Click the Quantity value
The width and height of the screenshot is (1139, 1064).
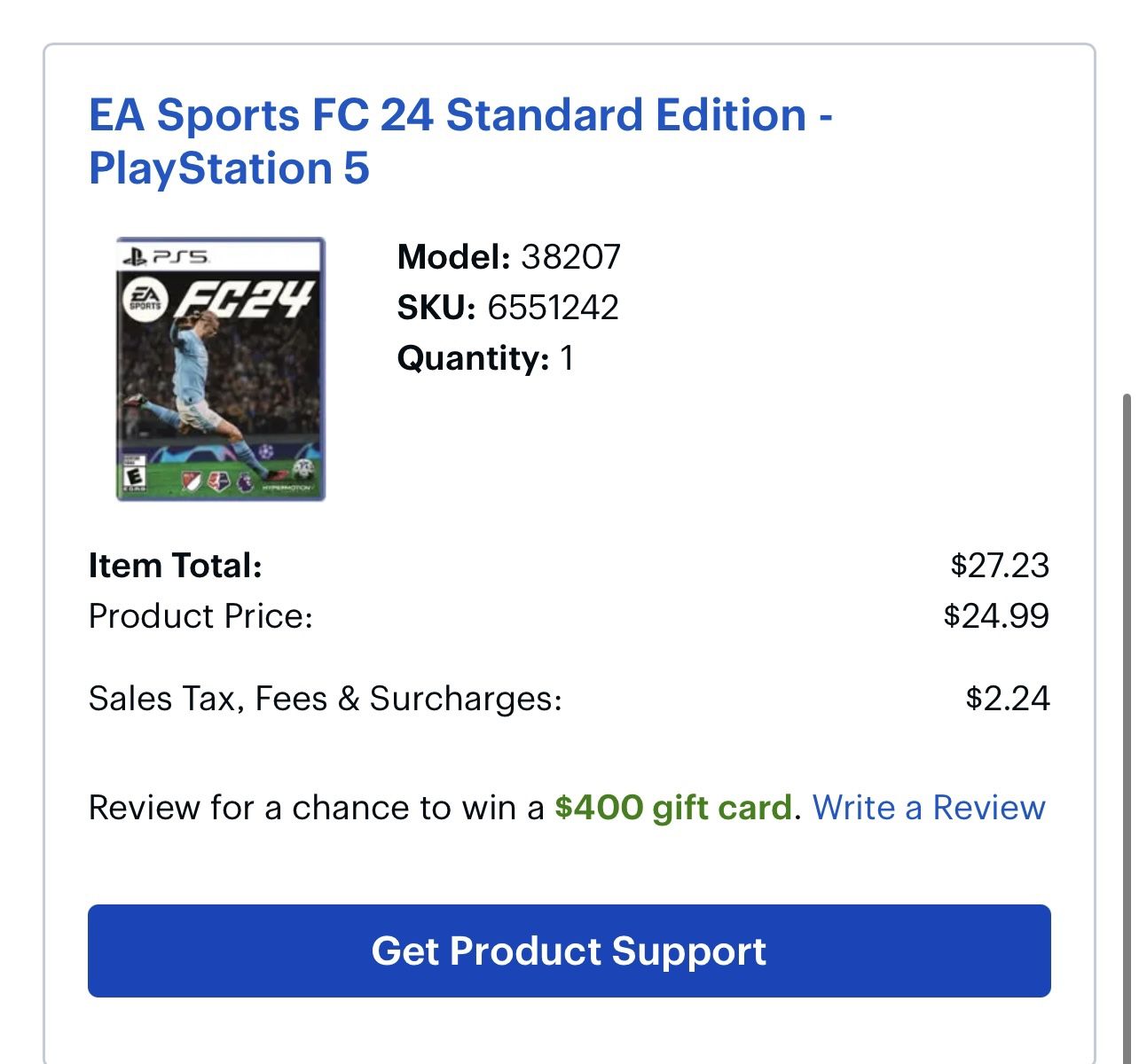(x=567, y=359)
